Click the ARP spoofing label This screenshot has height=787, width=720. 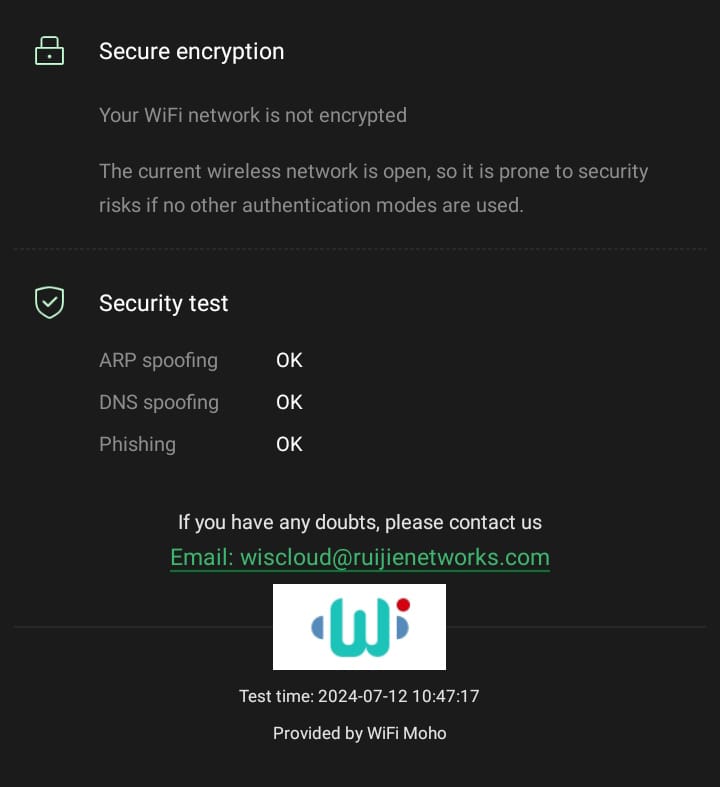pos(158,360)
